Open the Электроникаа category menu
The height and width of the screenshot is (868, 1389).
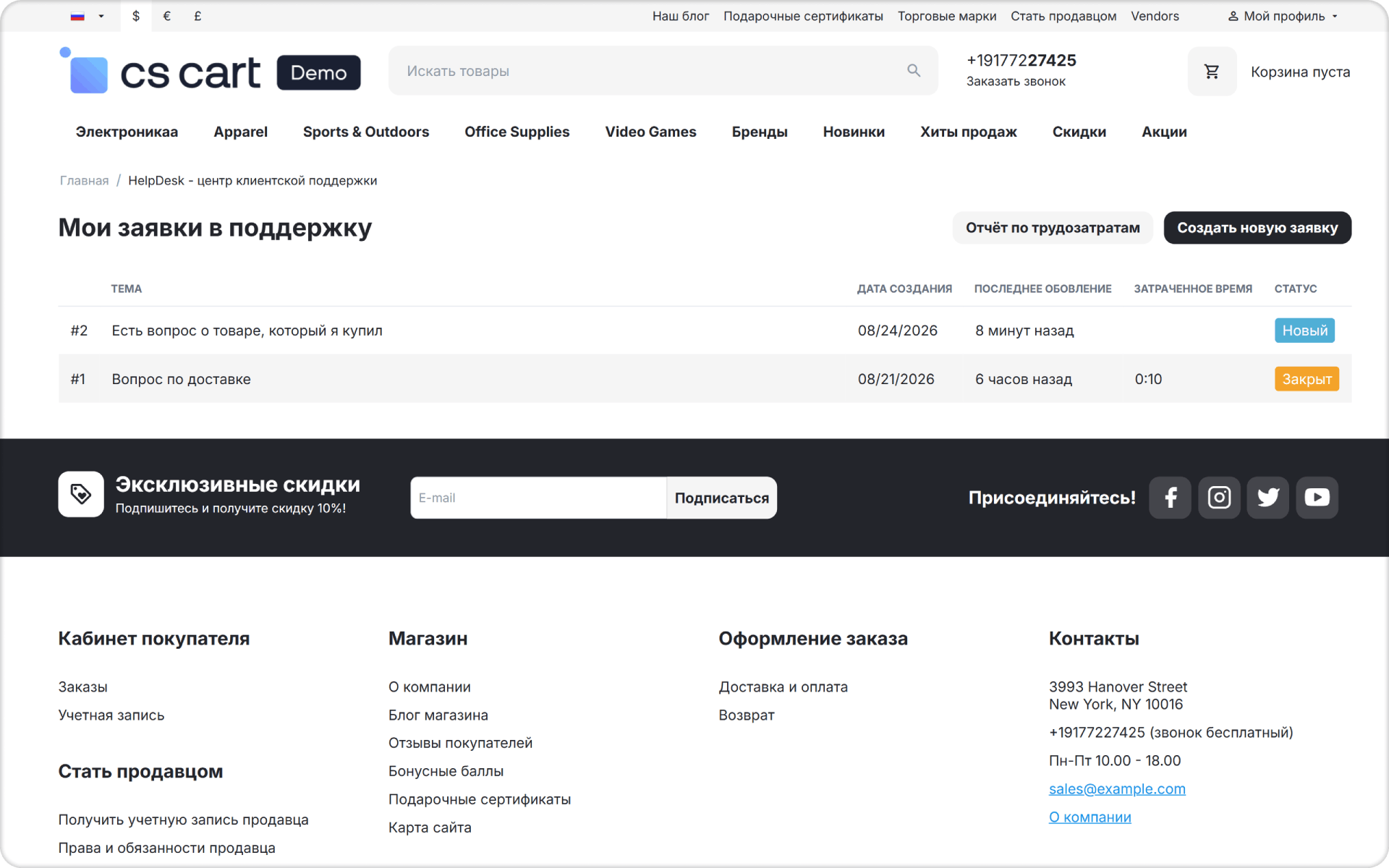coord(127,132)
